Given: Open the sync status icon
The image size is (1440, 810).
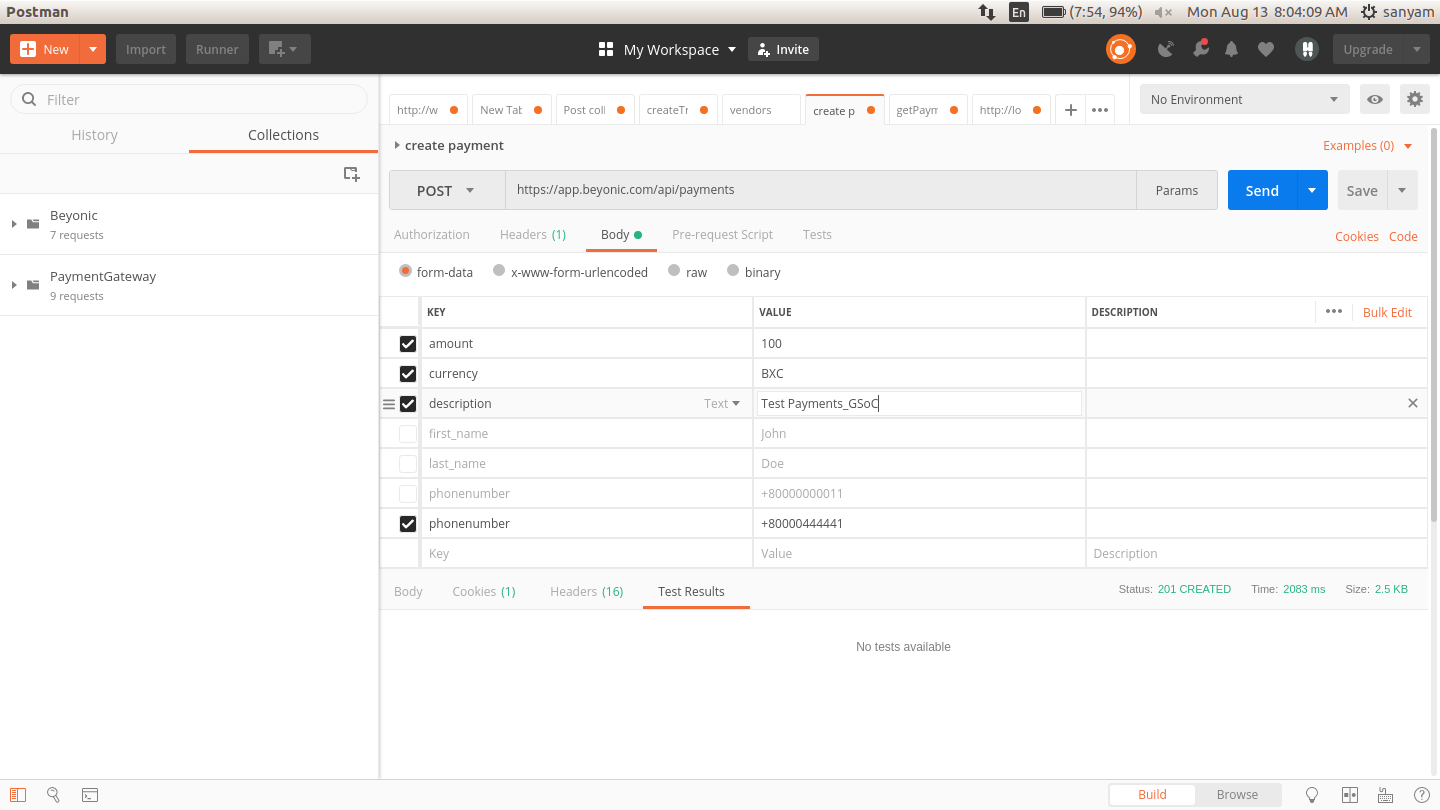Looking at the screenshot, I should tap(1121, 49).
